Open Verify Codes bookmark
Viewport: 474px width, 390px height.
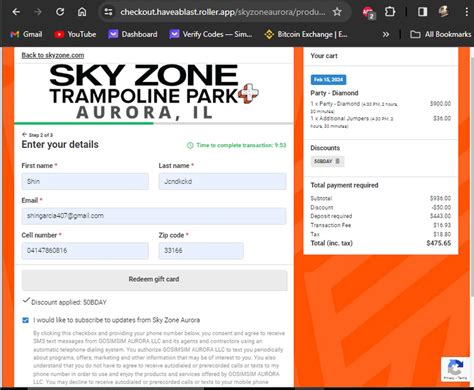211,34
